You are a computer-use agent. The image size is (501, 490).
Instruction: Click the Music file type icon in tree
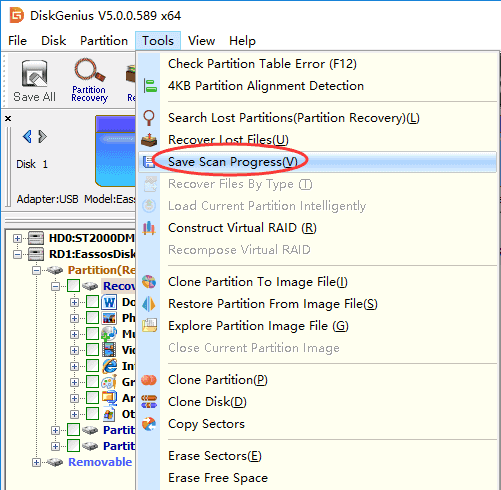[x=109, y=334]
